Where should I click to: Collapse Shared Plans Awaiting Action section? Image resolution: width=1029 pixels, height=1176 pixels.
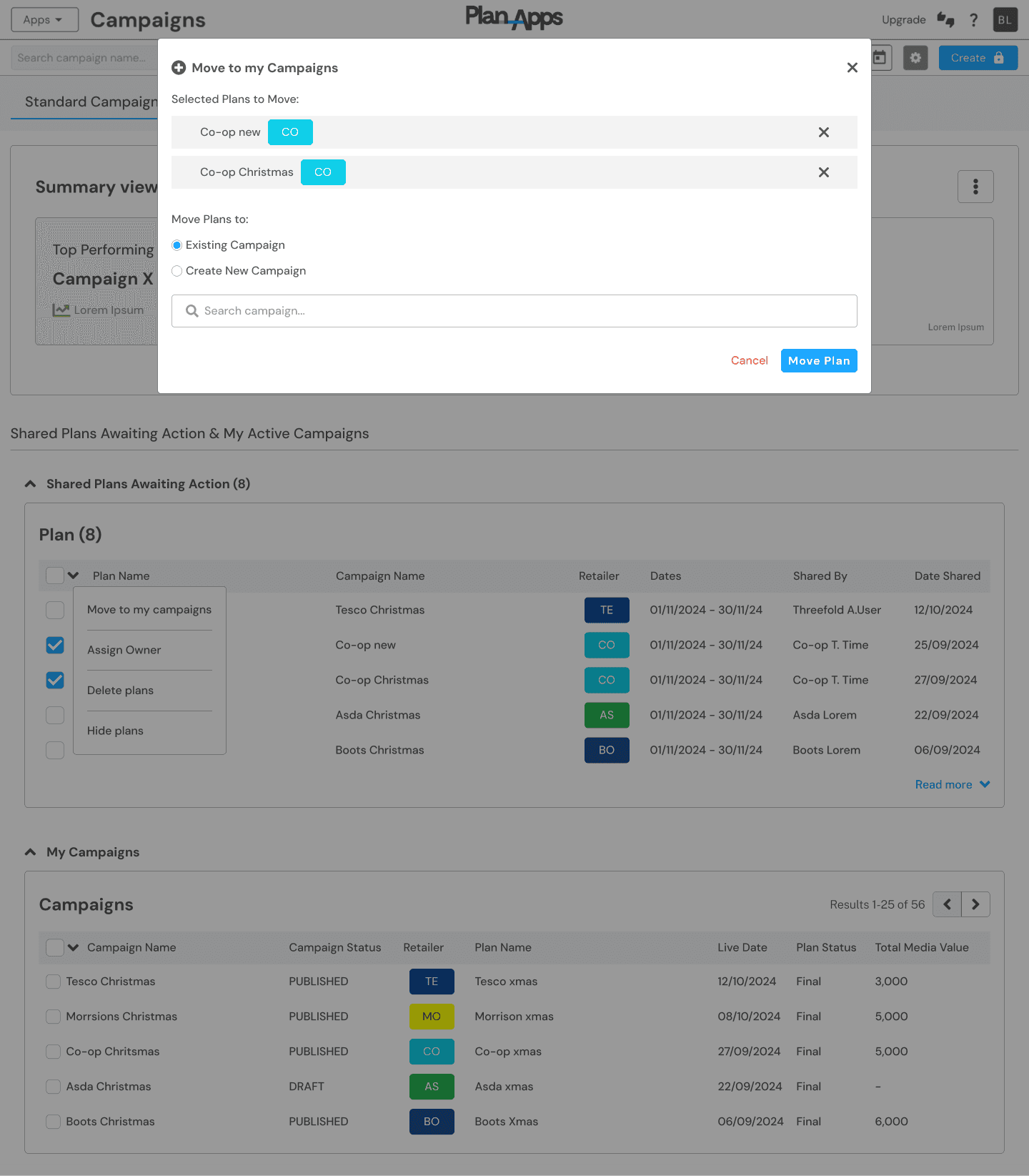[x=30, y=484]
